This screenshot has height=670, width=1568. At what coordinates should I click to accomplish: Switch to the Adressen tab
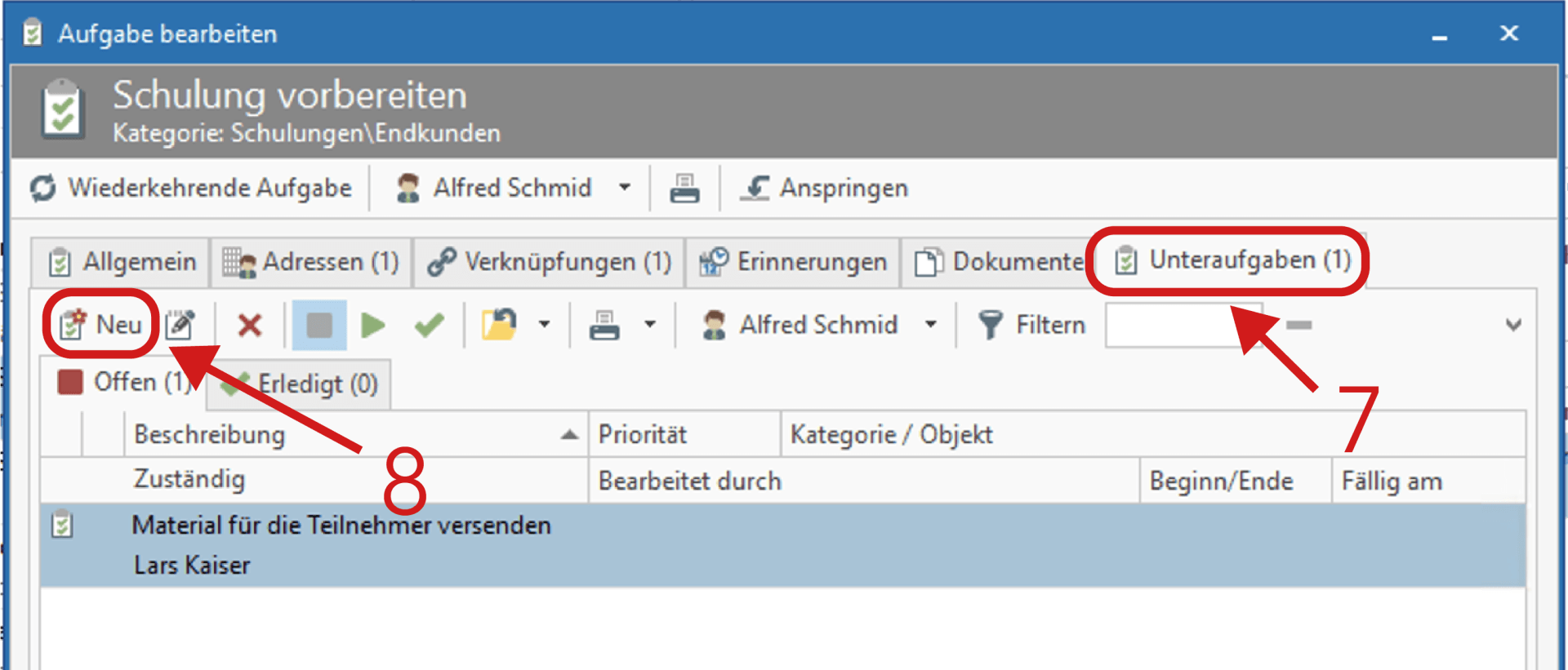(x=310, y=261)
